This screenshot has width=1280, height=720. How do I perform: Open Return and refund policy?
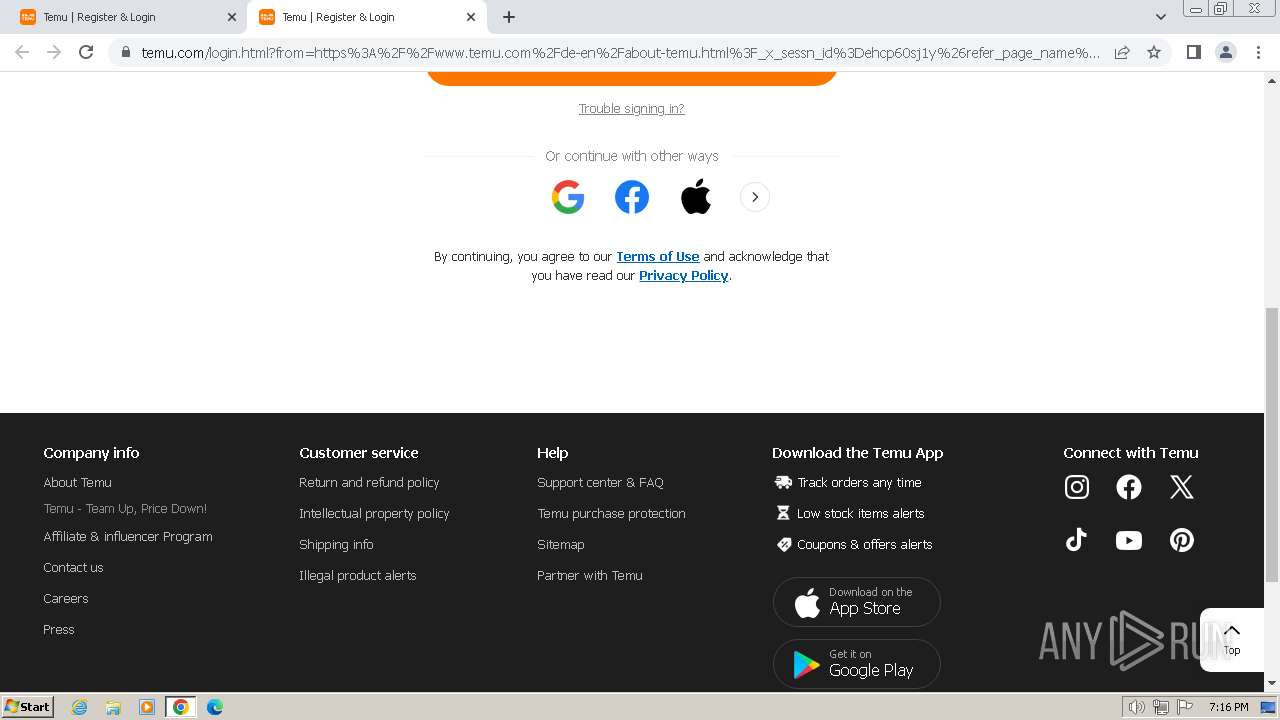(x=369, y=482)
